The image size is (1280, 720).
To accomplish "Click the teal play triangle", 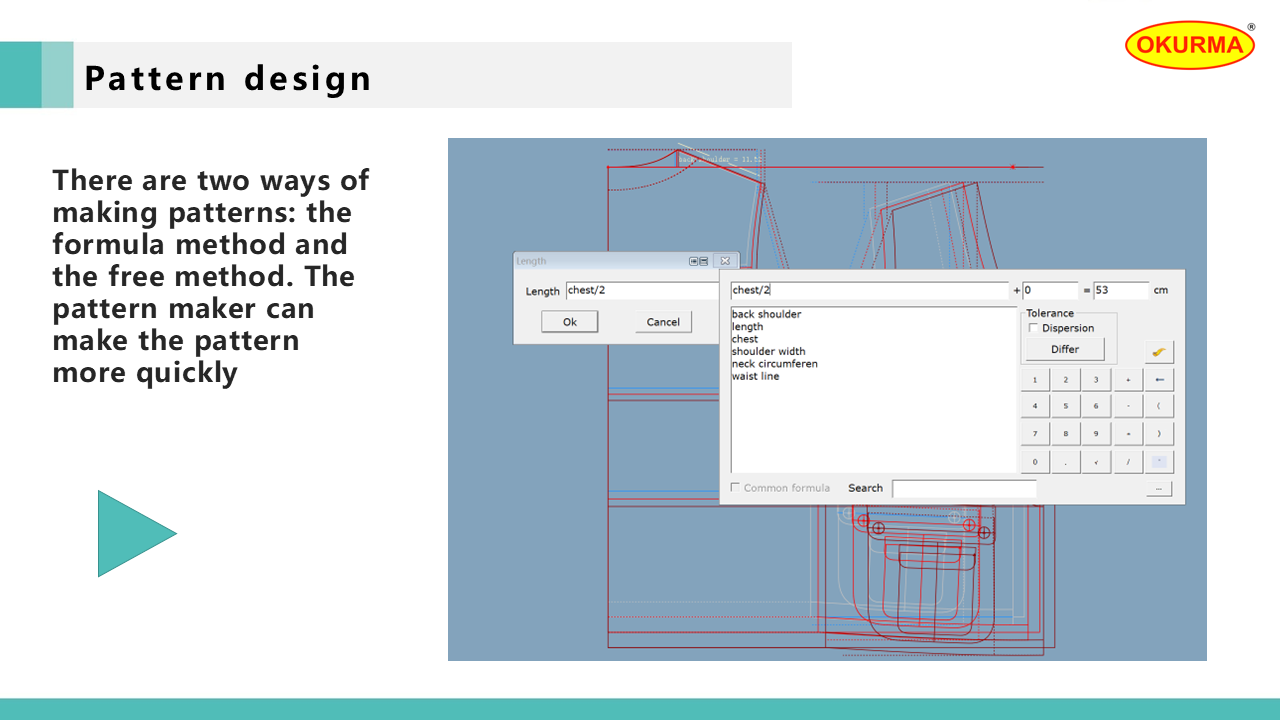I will [x=136, y=533].
